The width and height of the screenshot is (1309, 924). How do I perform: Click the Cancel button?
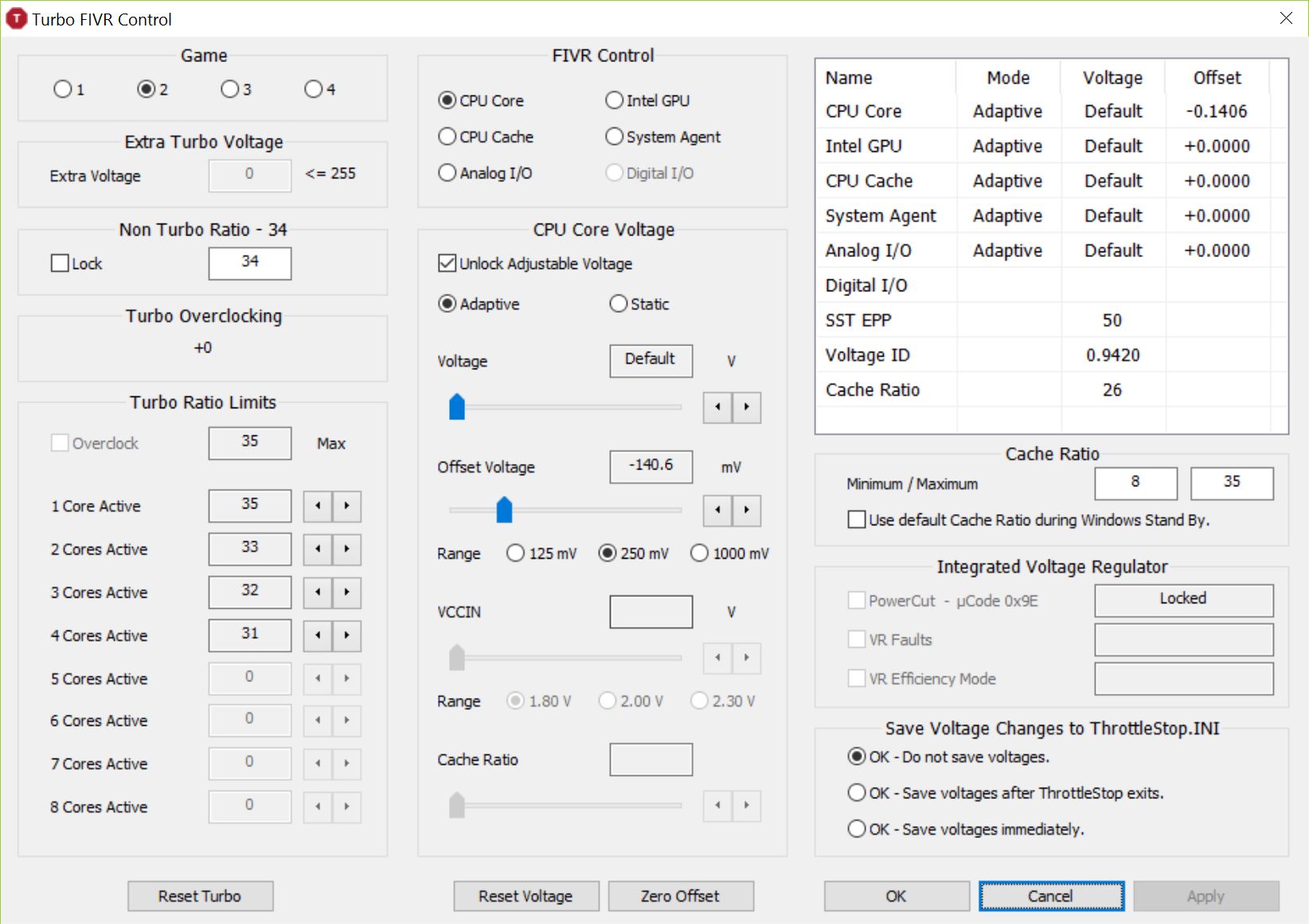1051,896
